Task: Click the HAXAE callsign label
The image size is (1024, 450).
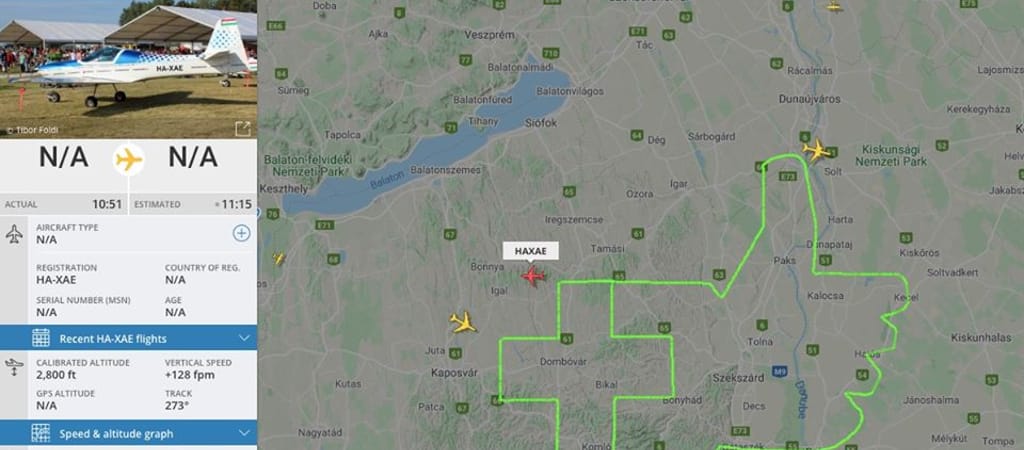Action: point(530,251)
